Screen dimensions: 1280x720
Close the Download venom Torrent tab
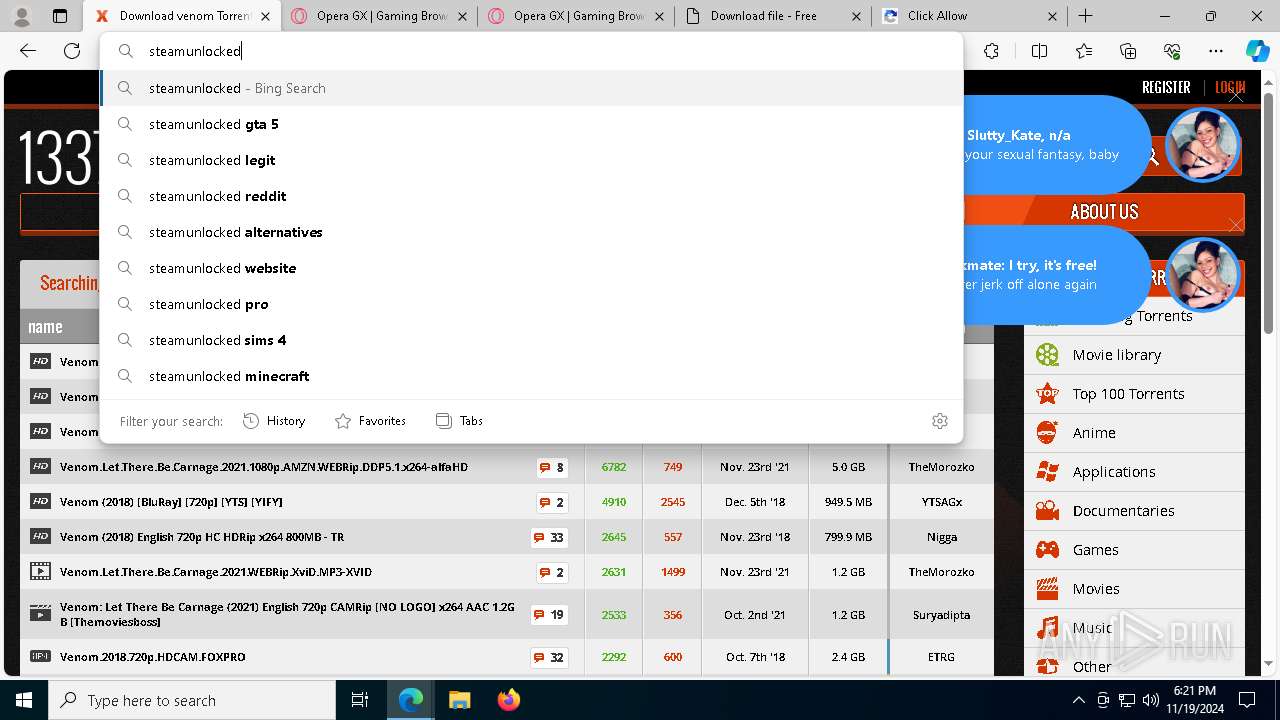(265, 16)
